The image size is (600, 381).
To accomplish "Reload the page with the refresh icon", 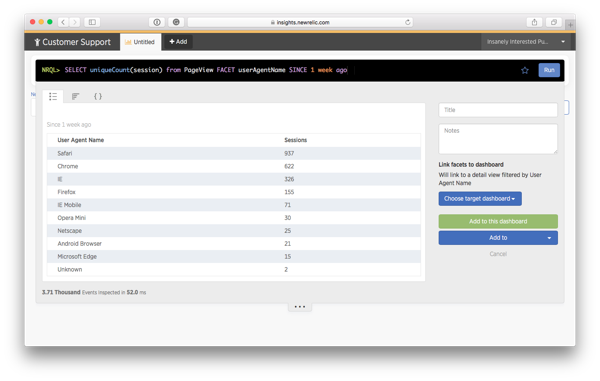I will [408, 22].
